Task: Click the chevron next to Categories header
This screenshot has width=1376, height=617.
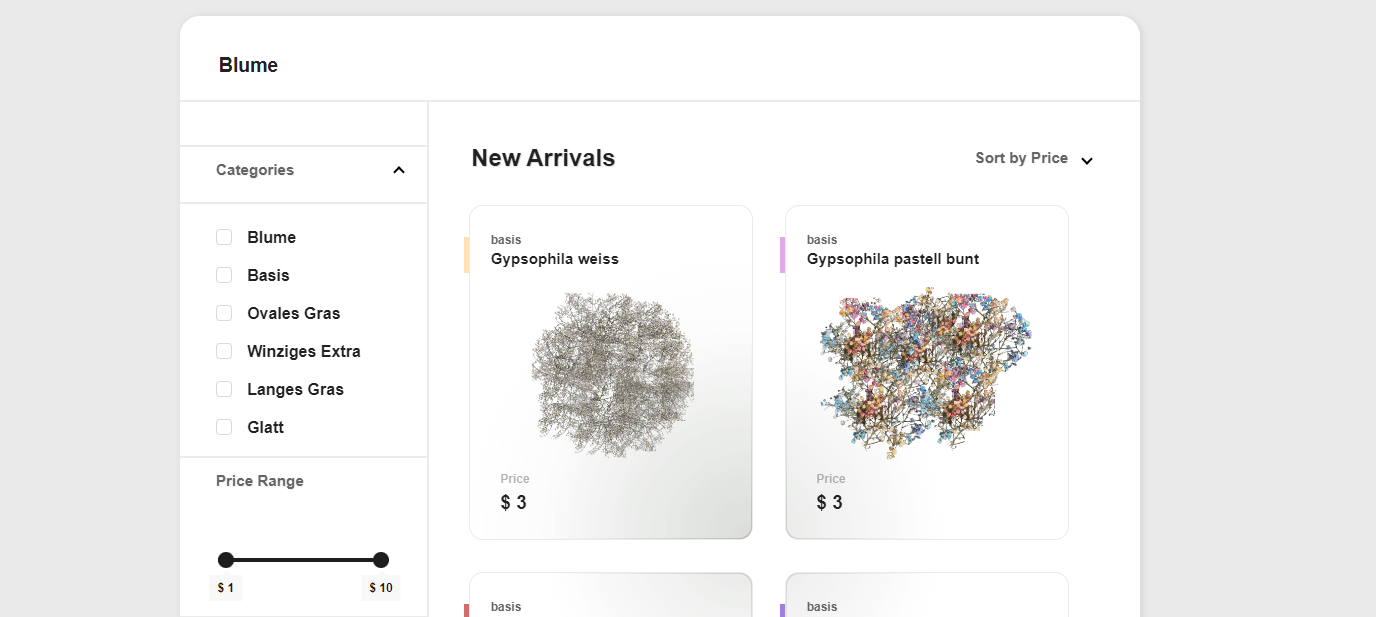Action: pyautogui.click(x=398, y=169)
